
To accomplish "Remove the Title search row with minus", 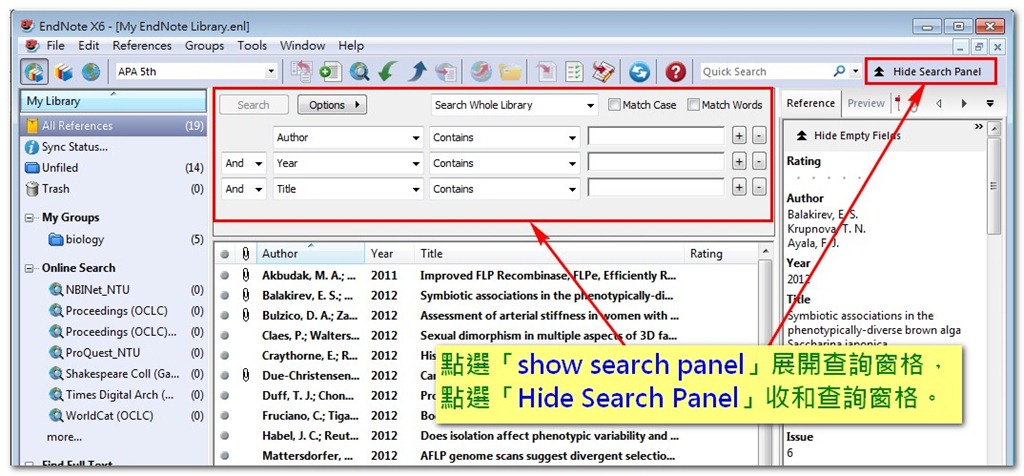I will click(x=759, y=189).
